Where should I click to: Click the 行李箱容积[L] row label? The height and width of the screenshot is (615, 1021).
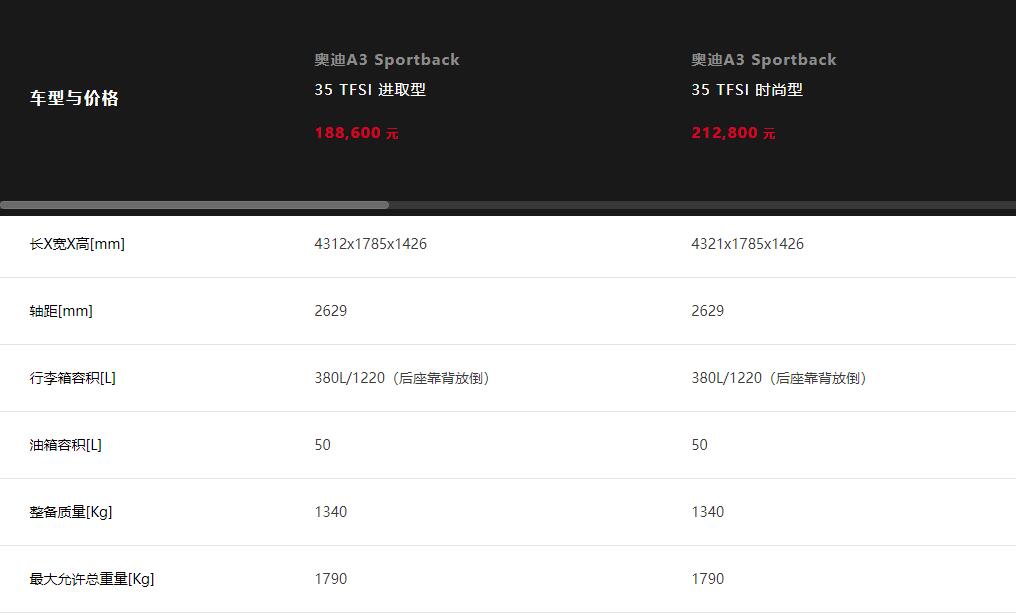click(x=72, y=379)
